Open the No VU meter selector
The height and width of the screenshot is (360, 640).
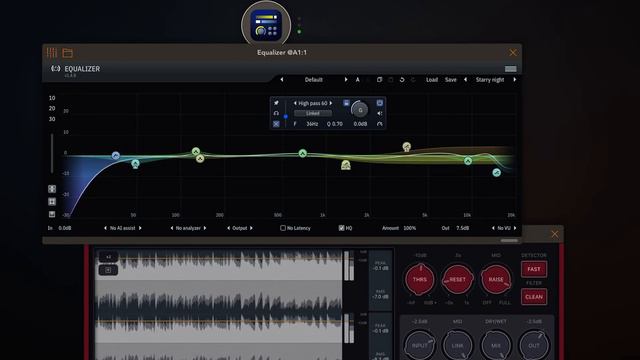click(x=504, y=228)
